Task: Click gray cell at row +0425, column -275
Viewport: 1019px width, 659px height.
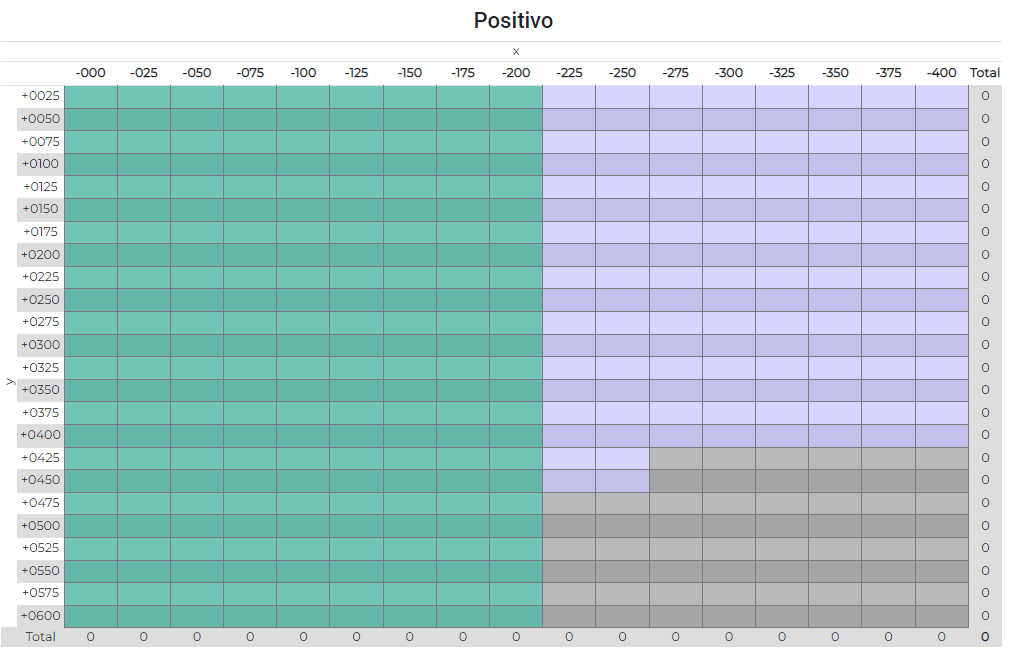Action: 675,458
